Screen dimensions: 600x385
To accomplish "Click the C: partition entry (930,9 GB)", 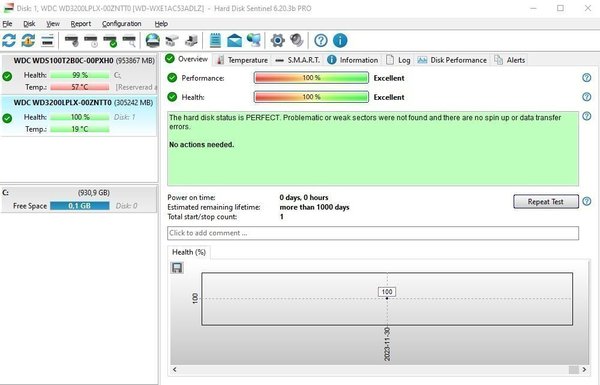I will click(79, 199).
